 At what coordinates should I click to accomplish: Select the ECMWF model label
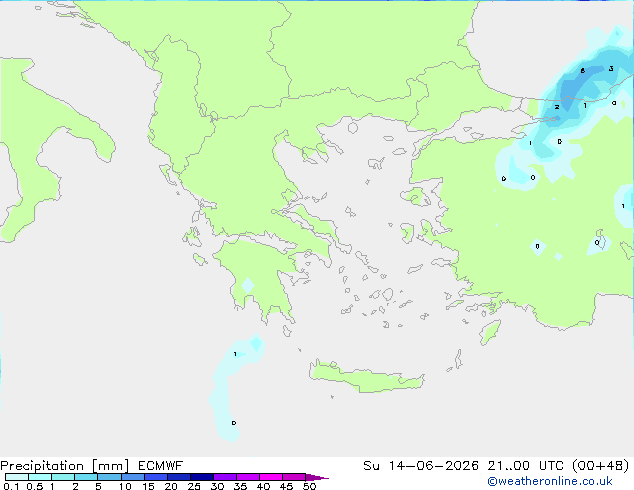coord(161,466)
